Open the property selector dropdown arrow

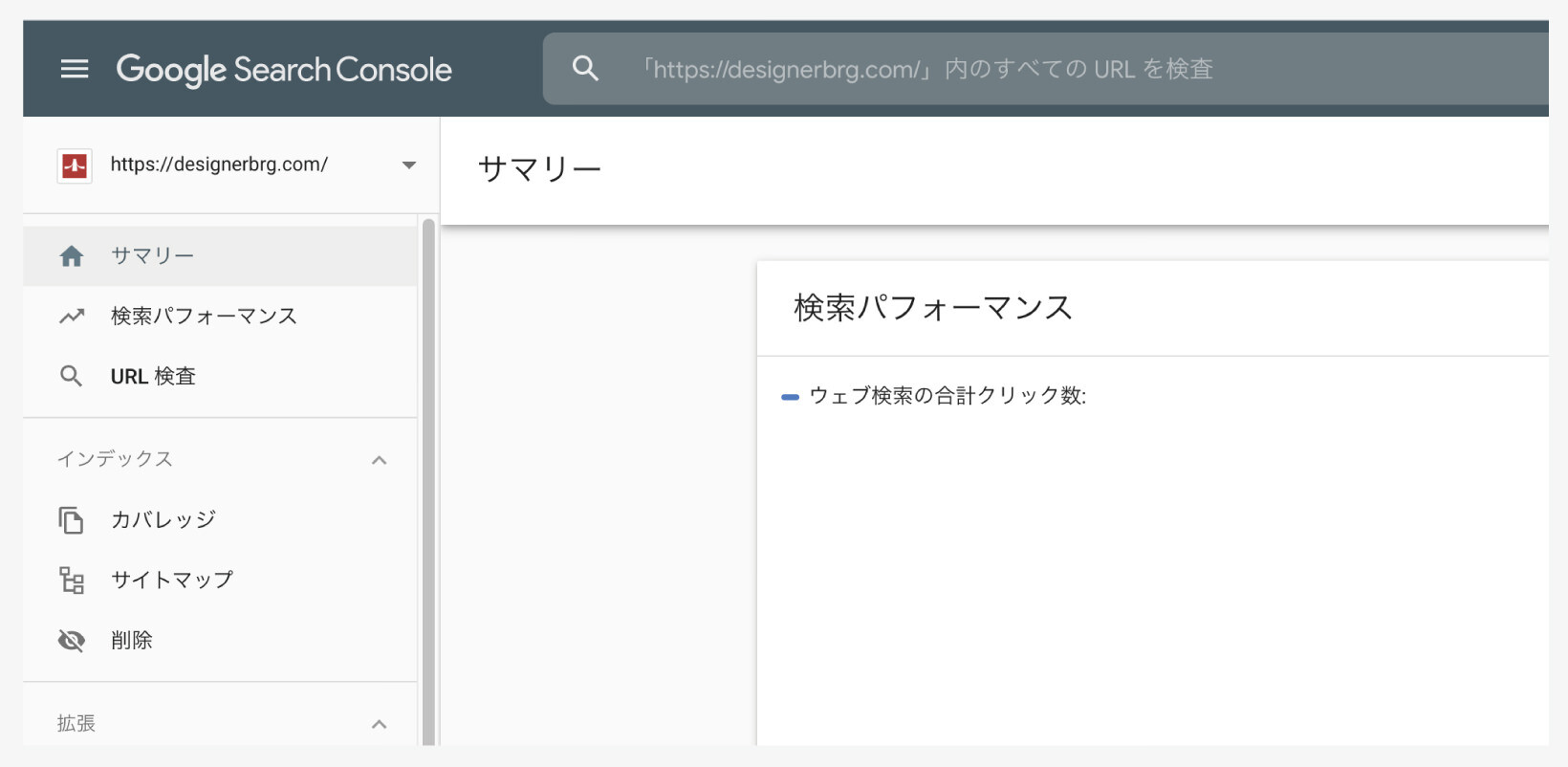click(409, 165)
